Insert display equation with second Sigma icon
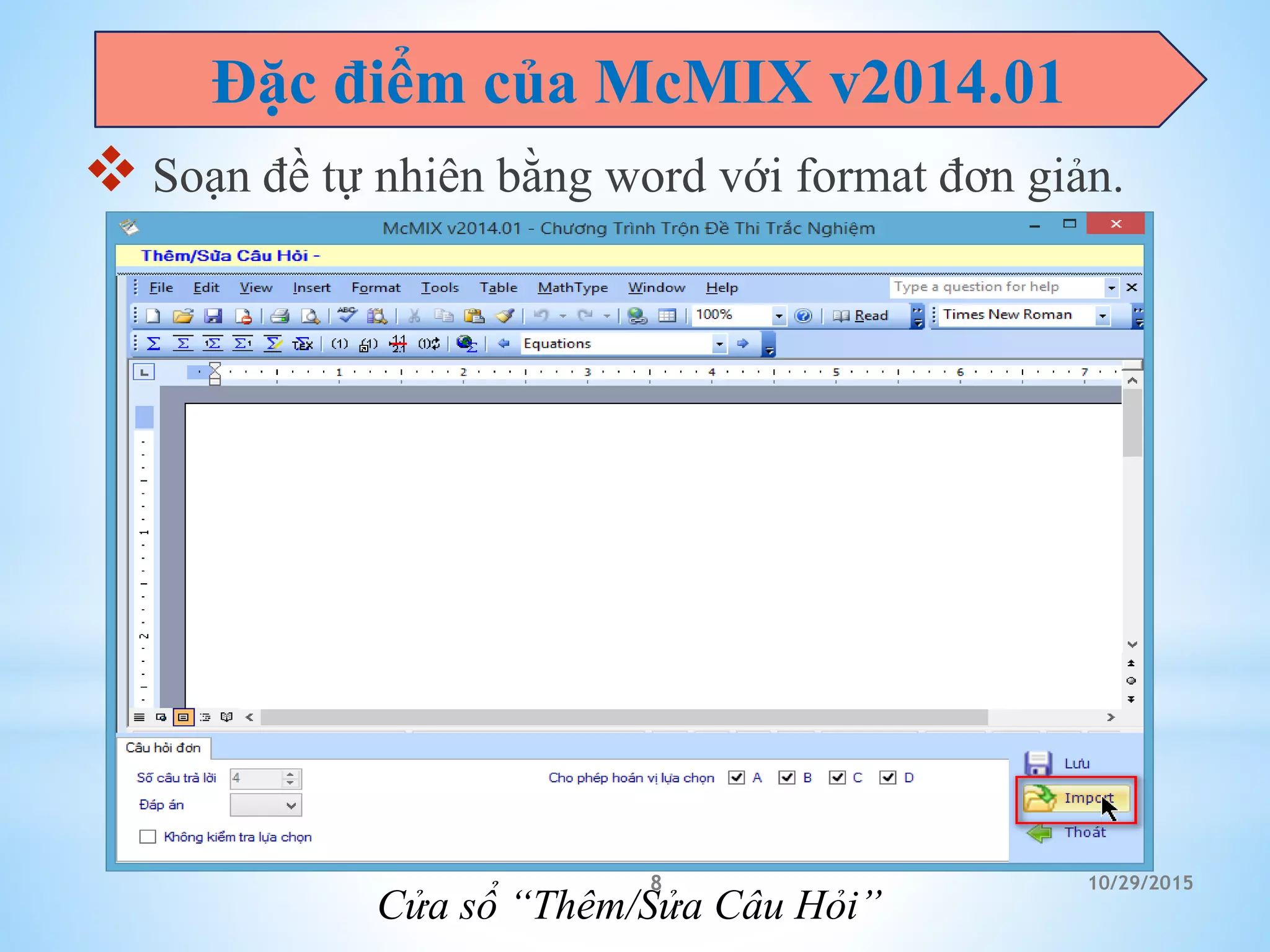Screen dimensions: 1270x952 pyautogui.click(x=182, y=343)
